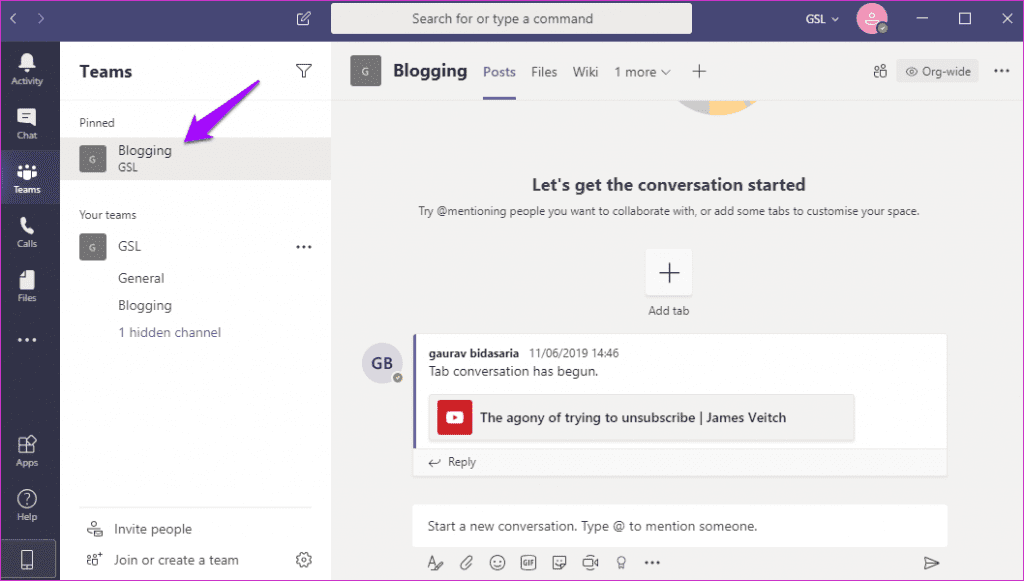Open the Files tab of the Blogging channel
Viewport: 1024px width, 581px height.
click(x=544, y=72)
